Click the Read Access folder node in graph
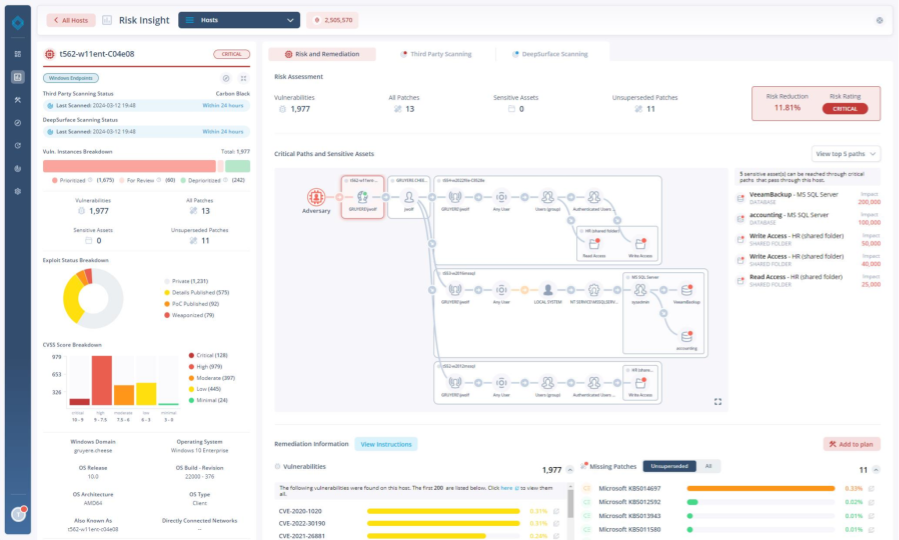899x540 pixels. tap(593, 244)
